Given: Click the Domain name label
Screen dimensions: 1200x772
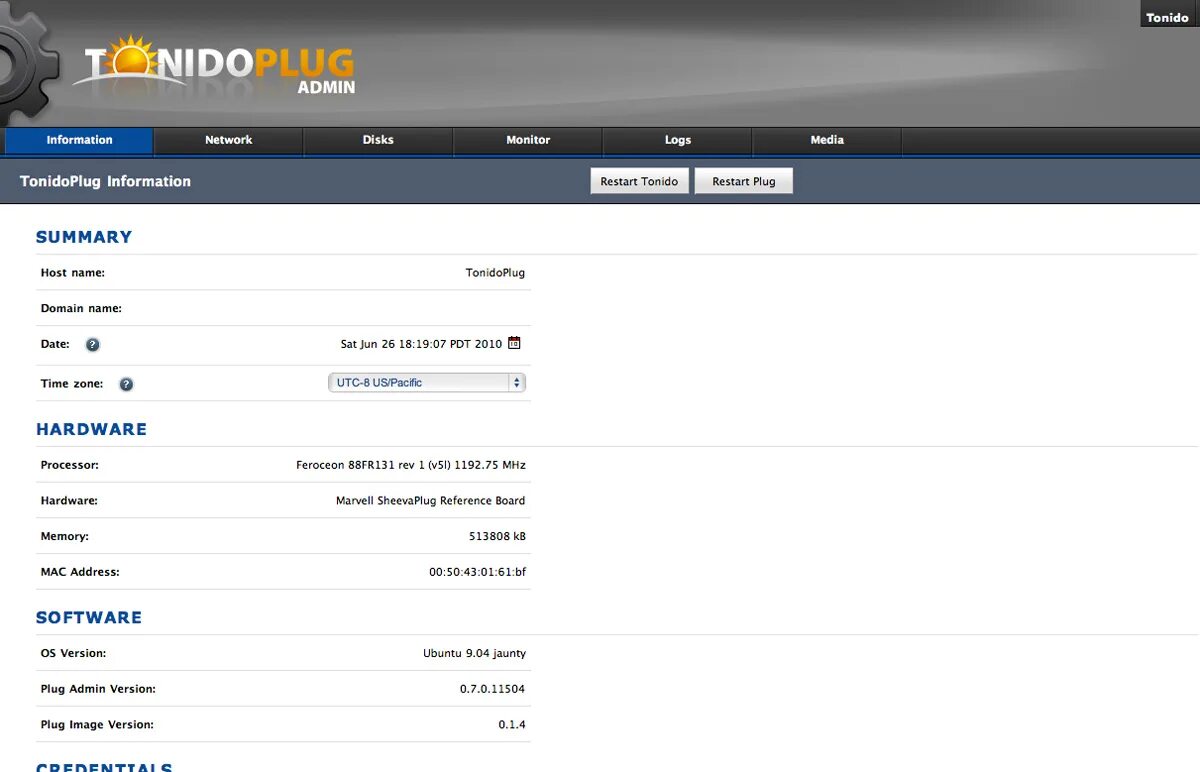Looking at the screenshot, I should click(81, 309).
